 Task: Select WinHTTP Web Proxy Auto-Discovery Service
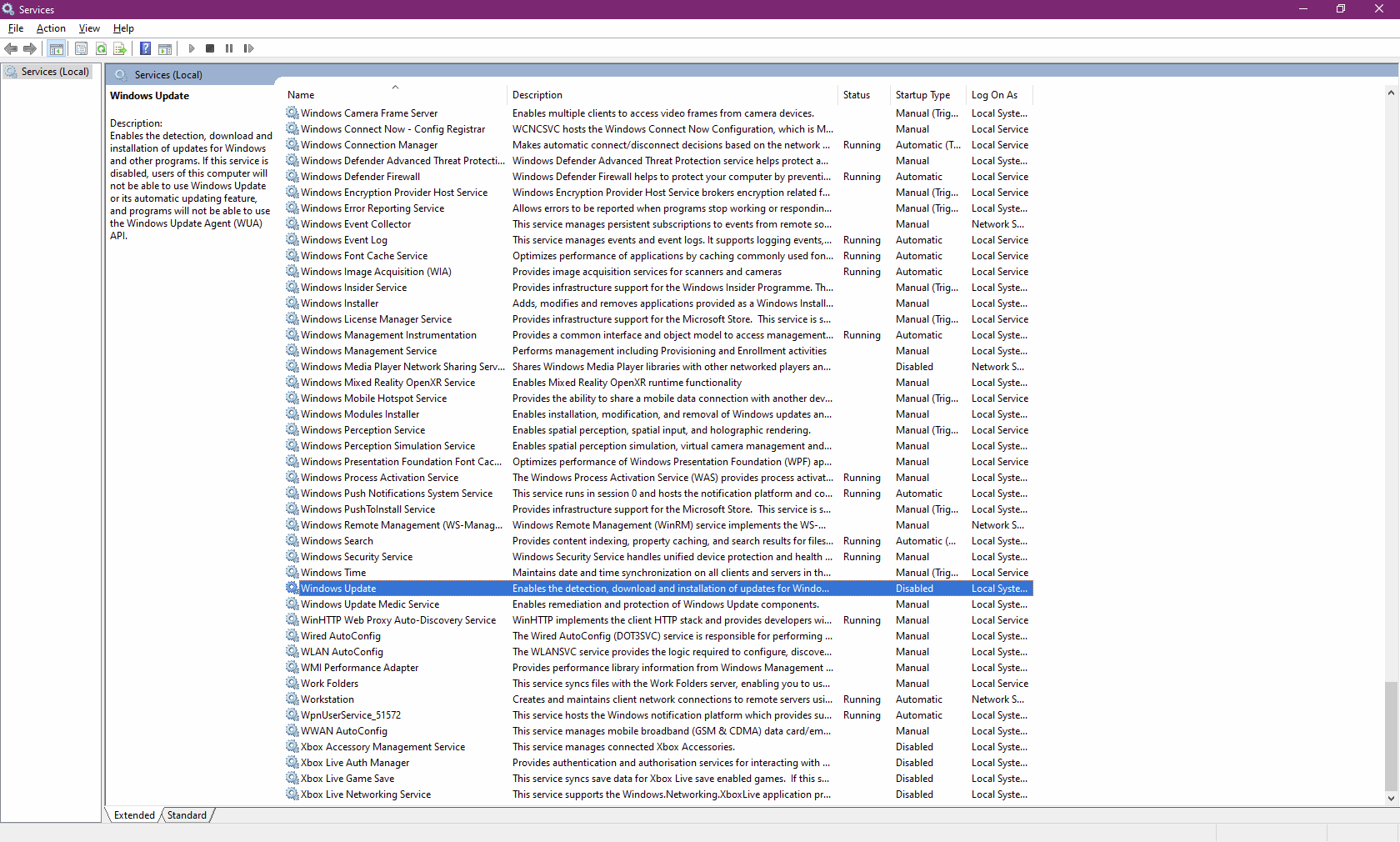[658, 620]
